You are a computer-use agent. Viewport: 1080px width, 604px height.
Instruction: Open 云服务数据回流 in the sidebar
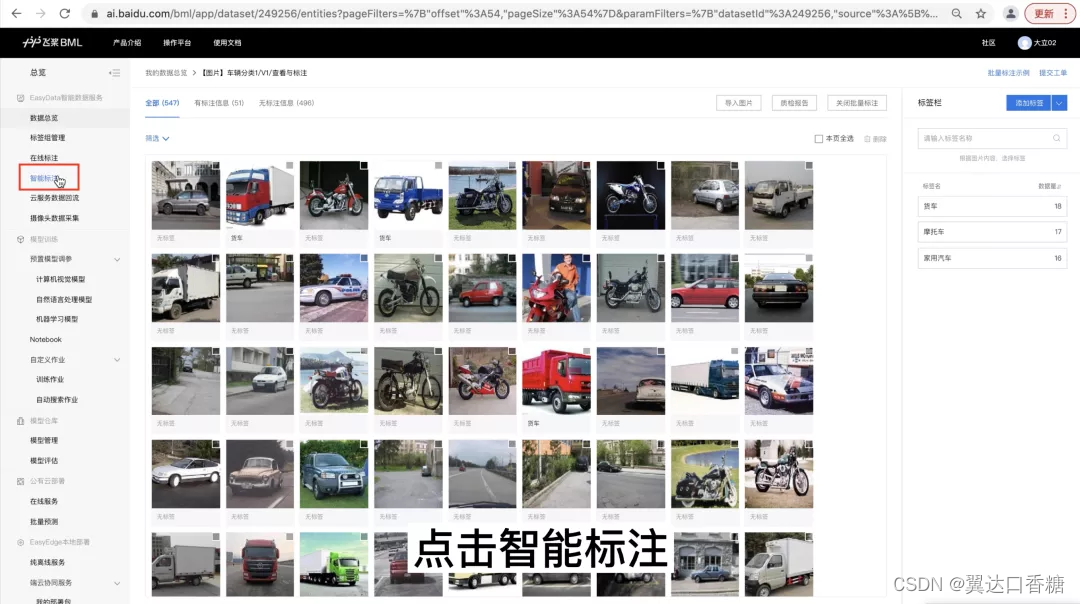54,198
